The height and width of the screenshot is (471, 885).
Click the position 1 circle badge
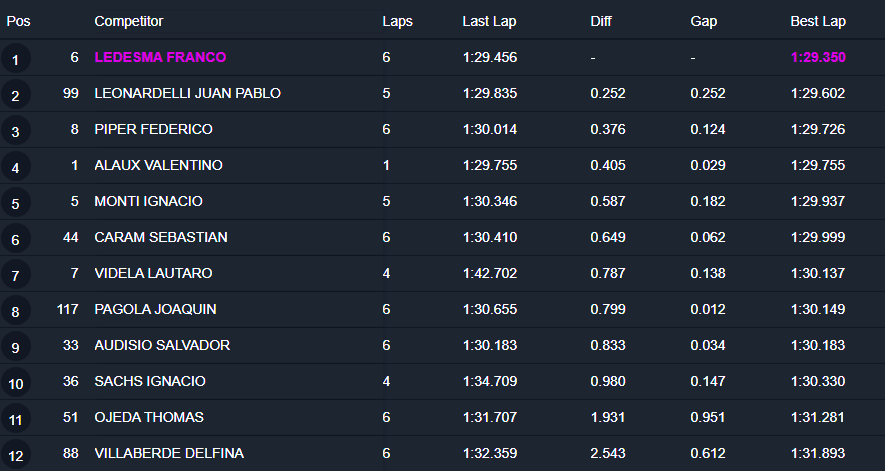pyautogui.click(x=15, y=59)
